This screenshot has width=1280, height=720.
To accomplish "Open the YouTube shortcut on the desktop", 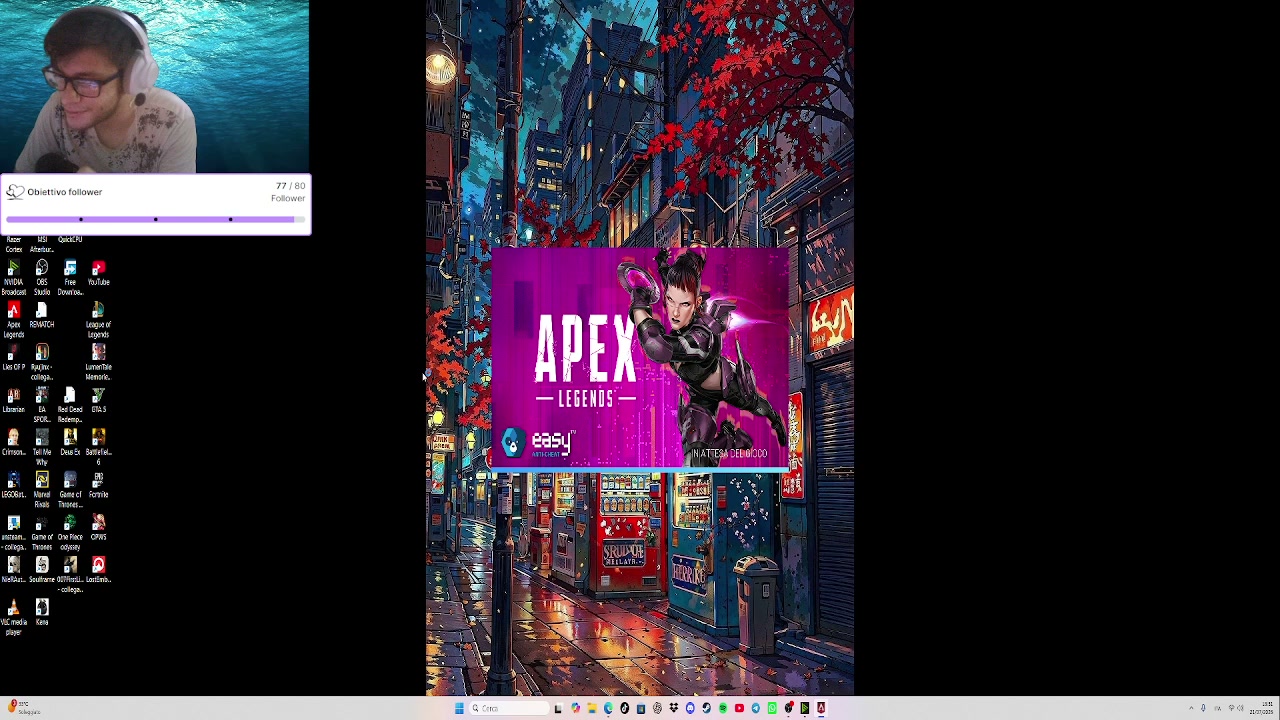I will [98, 274].
